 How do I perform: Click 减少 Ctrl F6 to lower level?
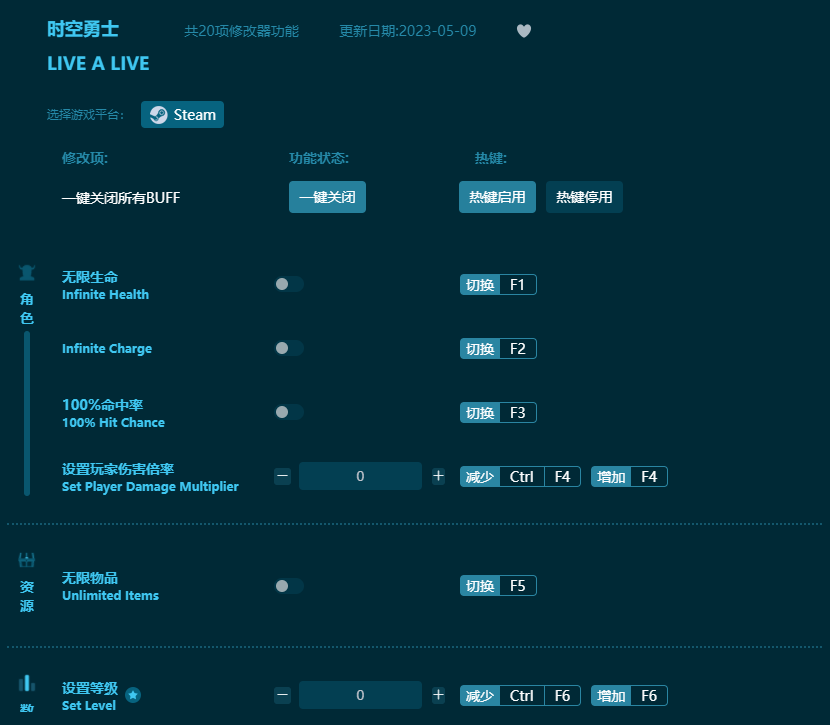click(520, 695)
